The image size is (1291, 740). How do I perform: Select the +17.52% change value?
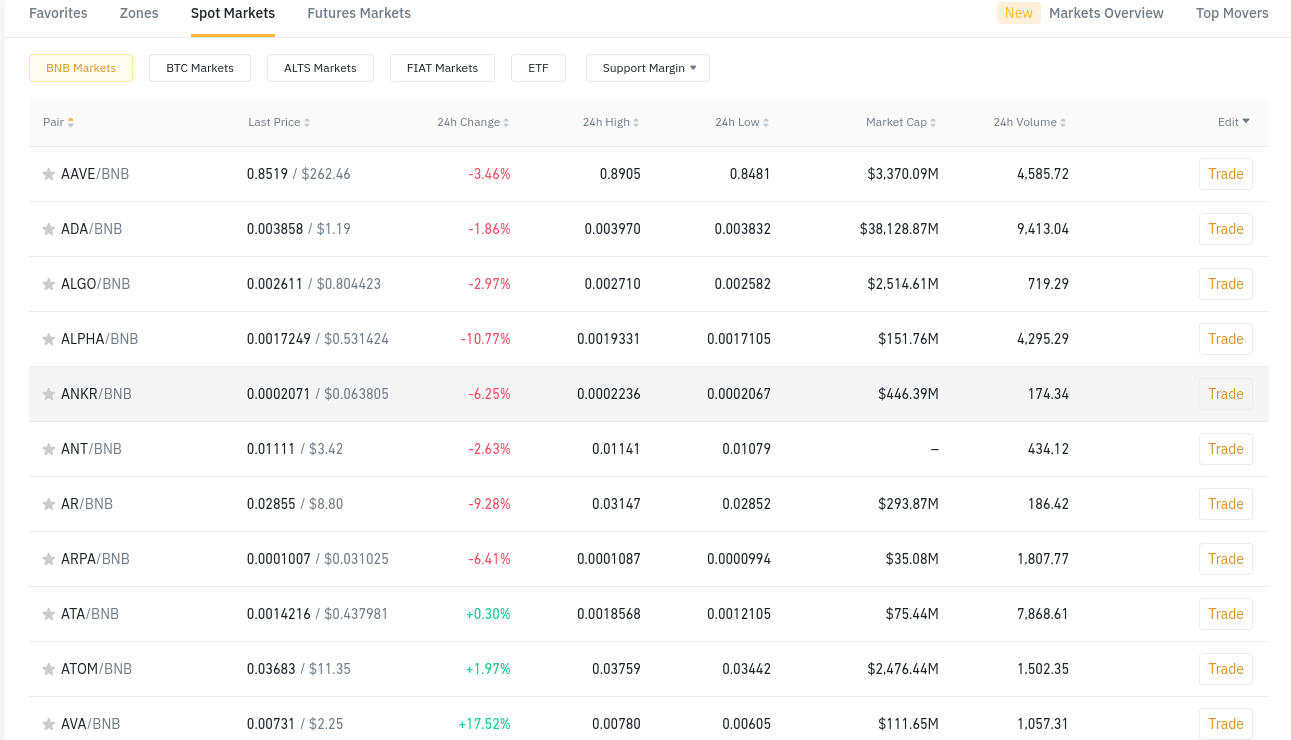pos(484,724)
